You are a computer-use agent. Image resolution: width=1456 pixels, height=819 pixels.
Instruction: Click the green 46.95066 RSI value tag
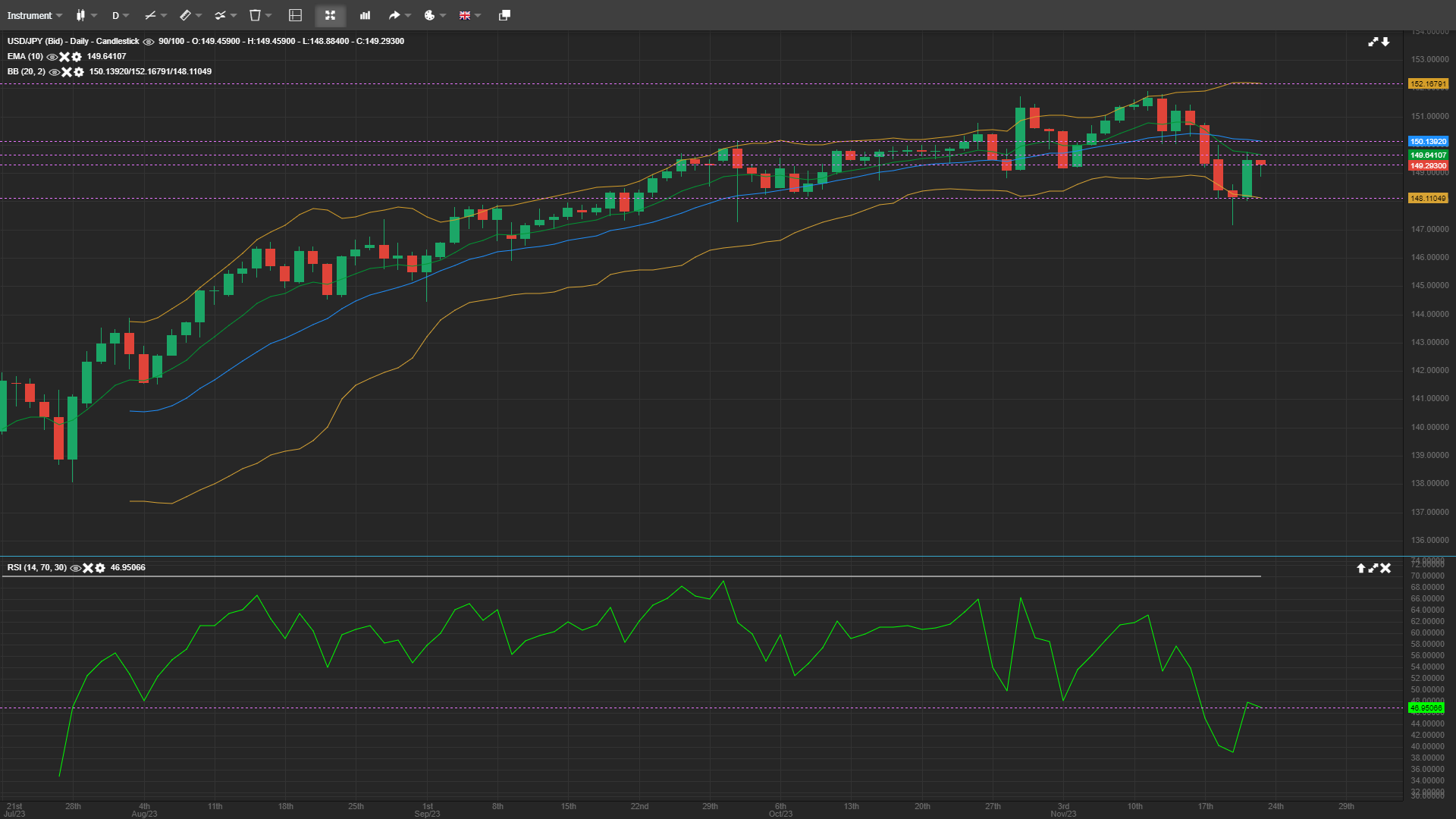click(x=1426, y=708)
